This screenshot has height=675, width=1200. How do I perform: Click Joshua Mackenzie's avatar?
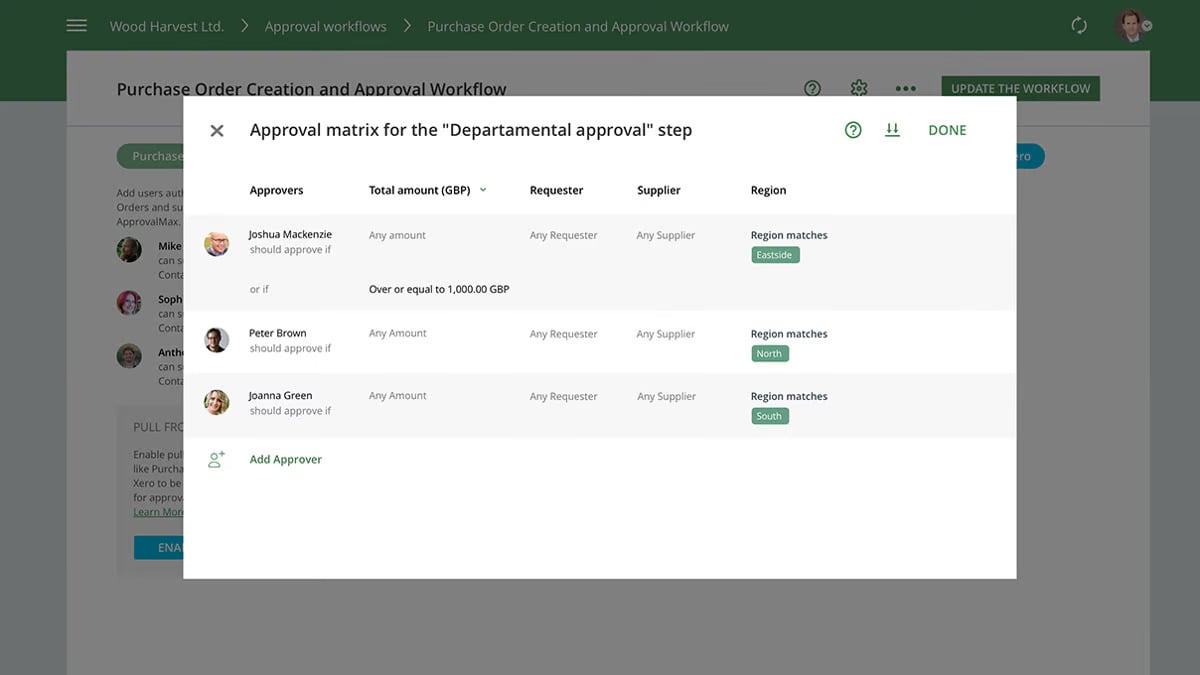point(217,243)
